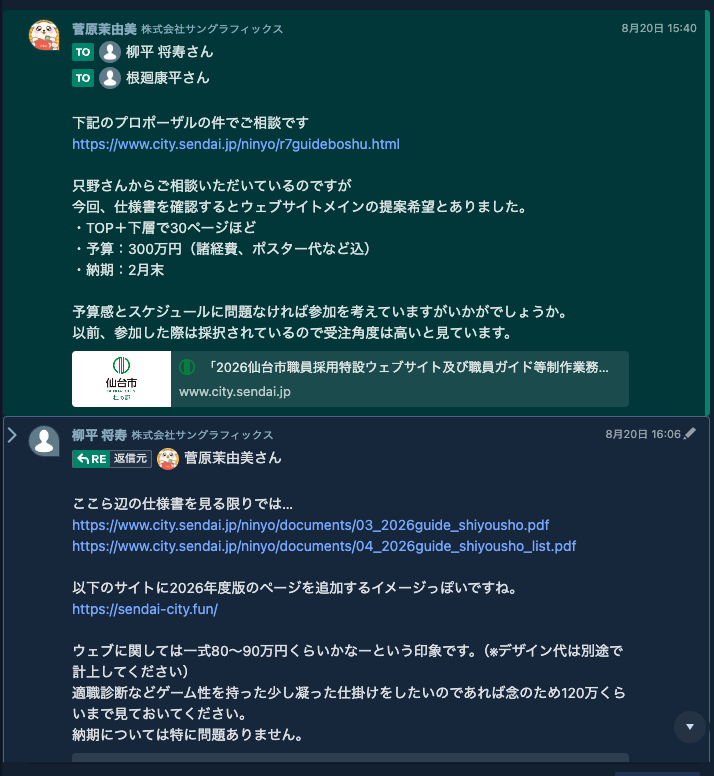The image size is (714, 776).
Task: Expand the chevron left of 柳平 将寿 message
Action: point(12,435)
